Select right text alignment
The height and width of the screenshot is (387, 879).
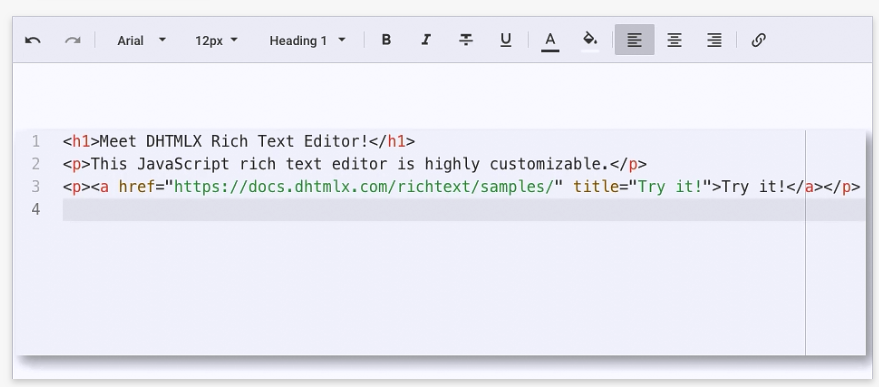point(714,40)
